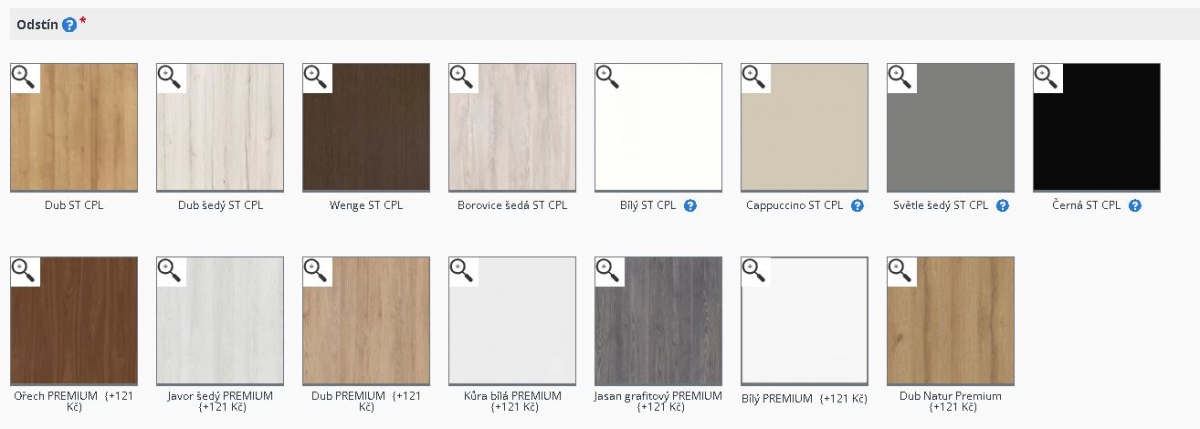Select the Dub PREMIUM wood swatch
Image resolution: width=1200 pixels, height=429 pixels.
[366, 321]
